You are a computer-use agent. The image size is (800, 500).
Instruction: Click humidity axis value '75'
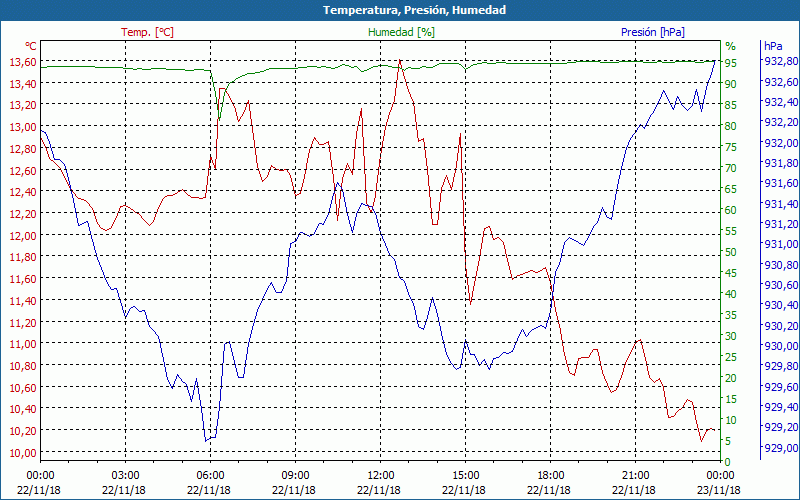(x=731, y=147)
